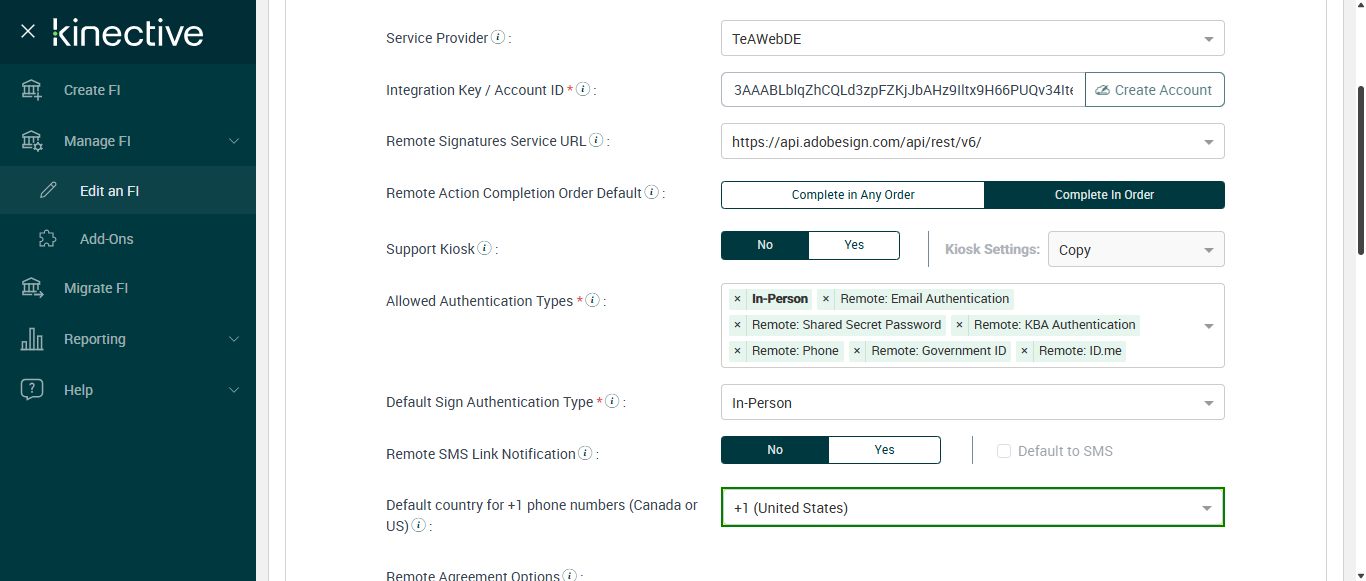Screen dimensions: 1366x581
Task: Click the vertical page scrollbar
Action: 1359,170
